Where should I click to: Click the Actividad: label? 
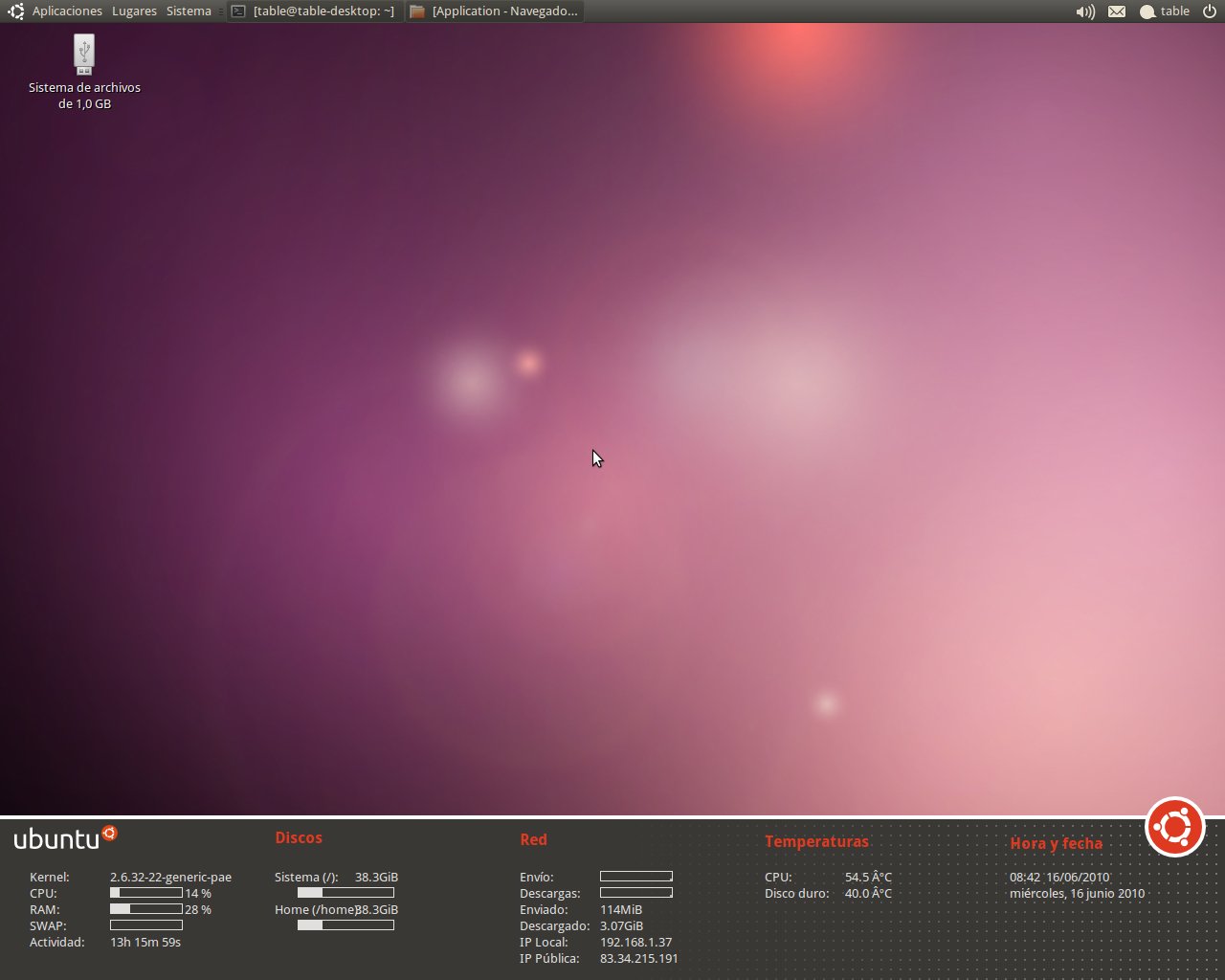57,942
